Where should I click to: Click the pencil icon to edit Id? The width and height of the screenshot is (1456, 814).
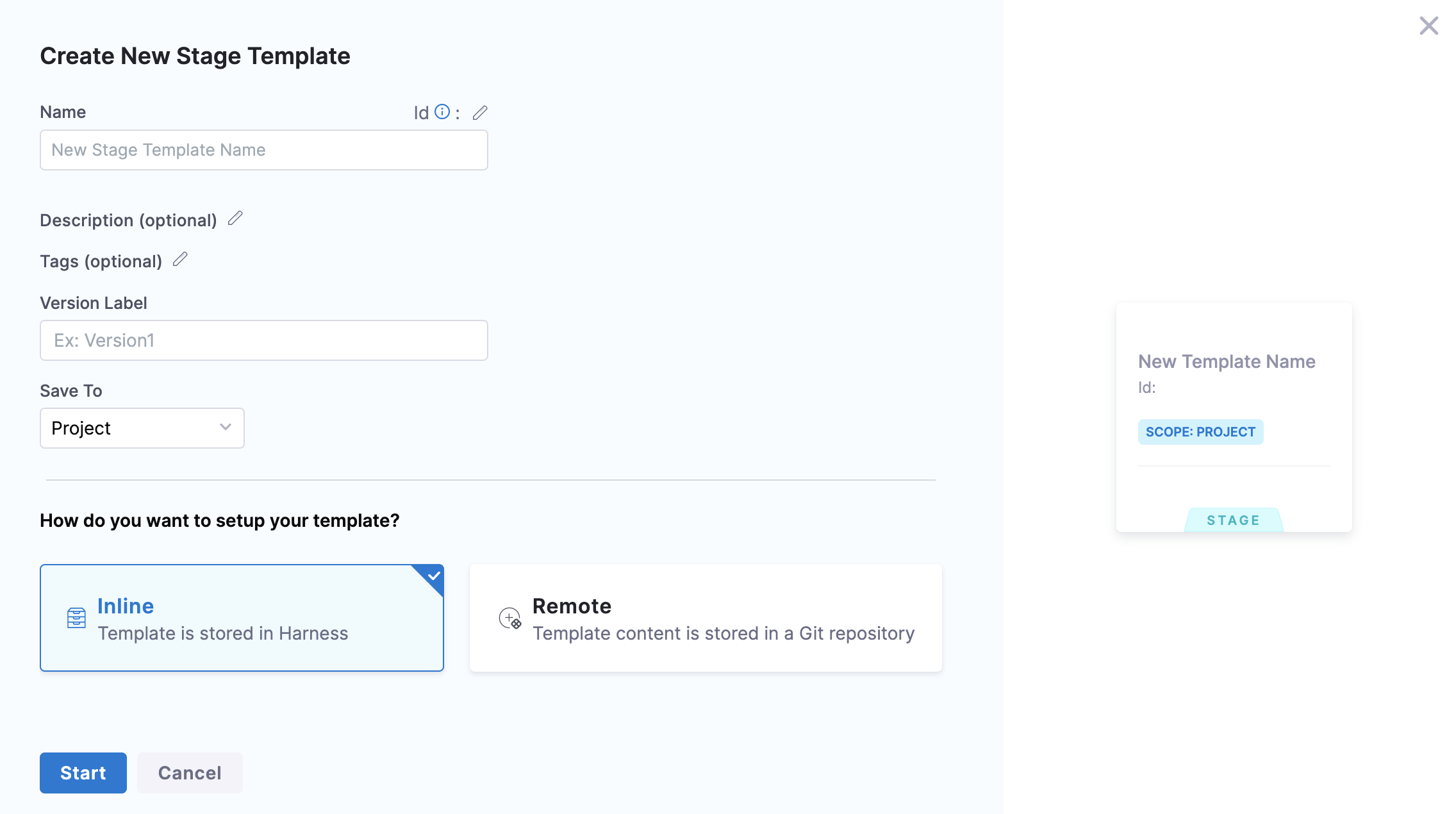480,113
